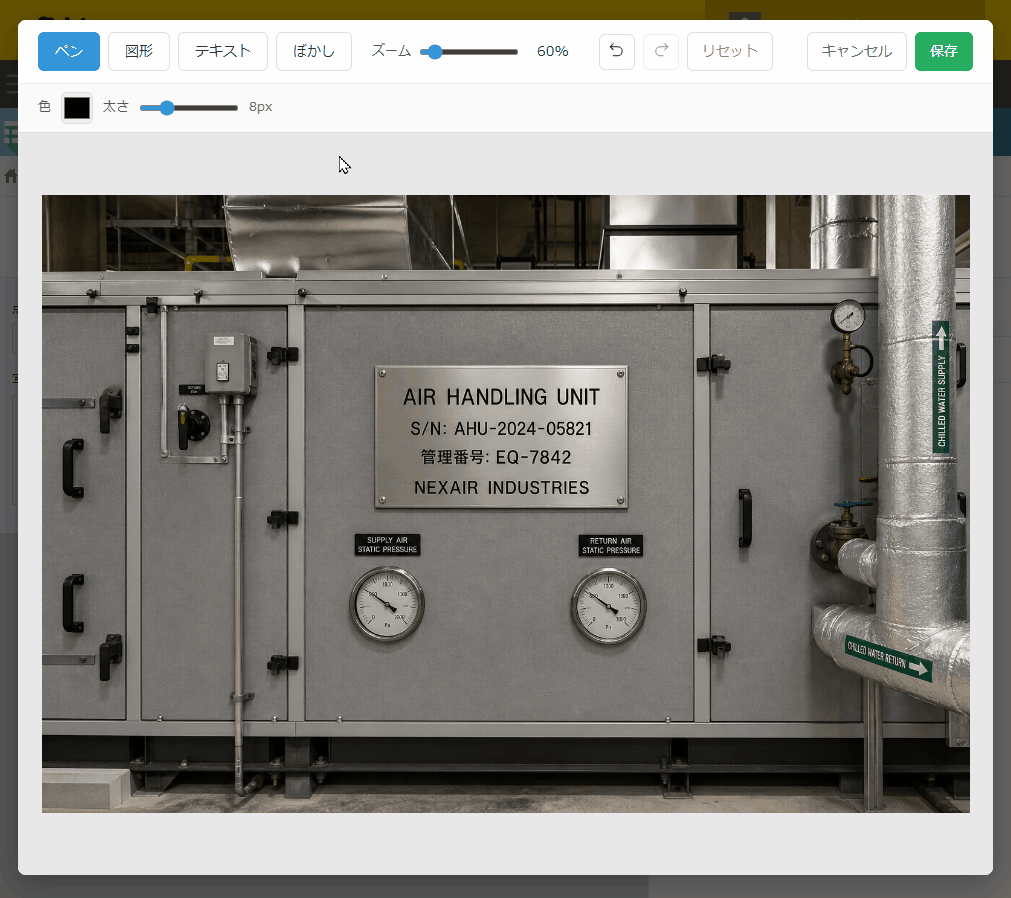Click the undo arrow icon

(616, 51)
